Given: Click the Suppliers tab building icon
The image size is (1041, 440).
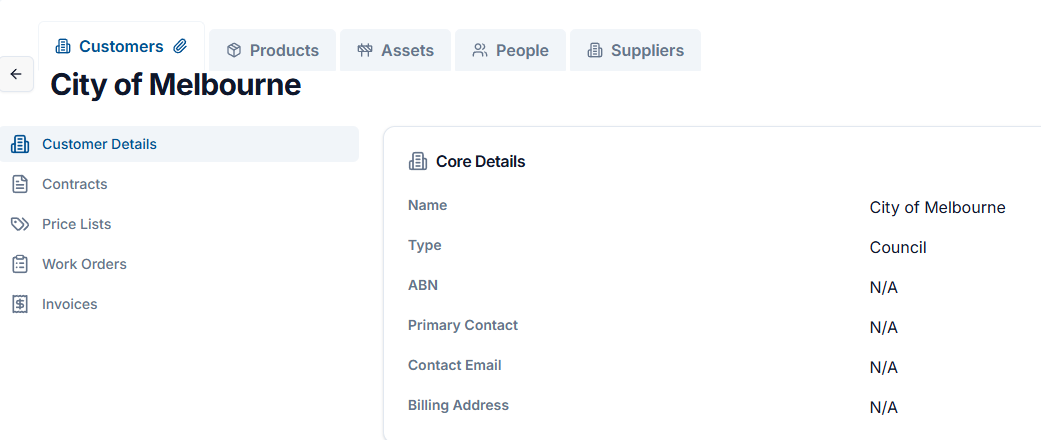Looking at the screenshot, I should (x=595, y=50).
